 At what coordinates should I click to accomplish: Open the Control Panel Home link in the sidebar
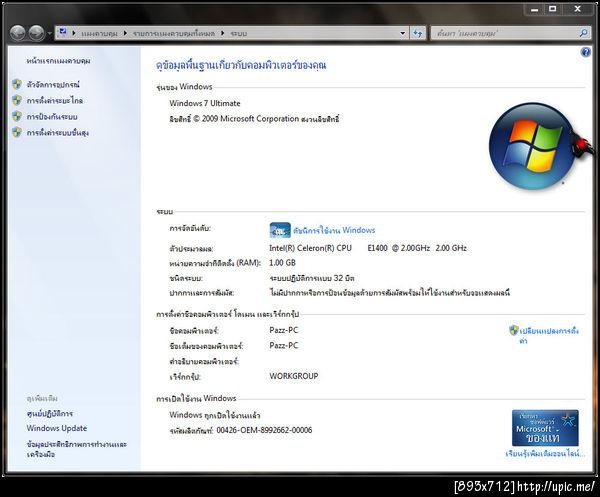point(59,61)
